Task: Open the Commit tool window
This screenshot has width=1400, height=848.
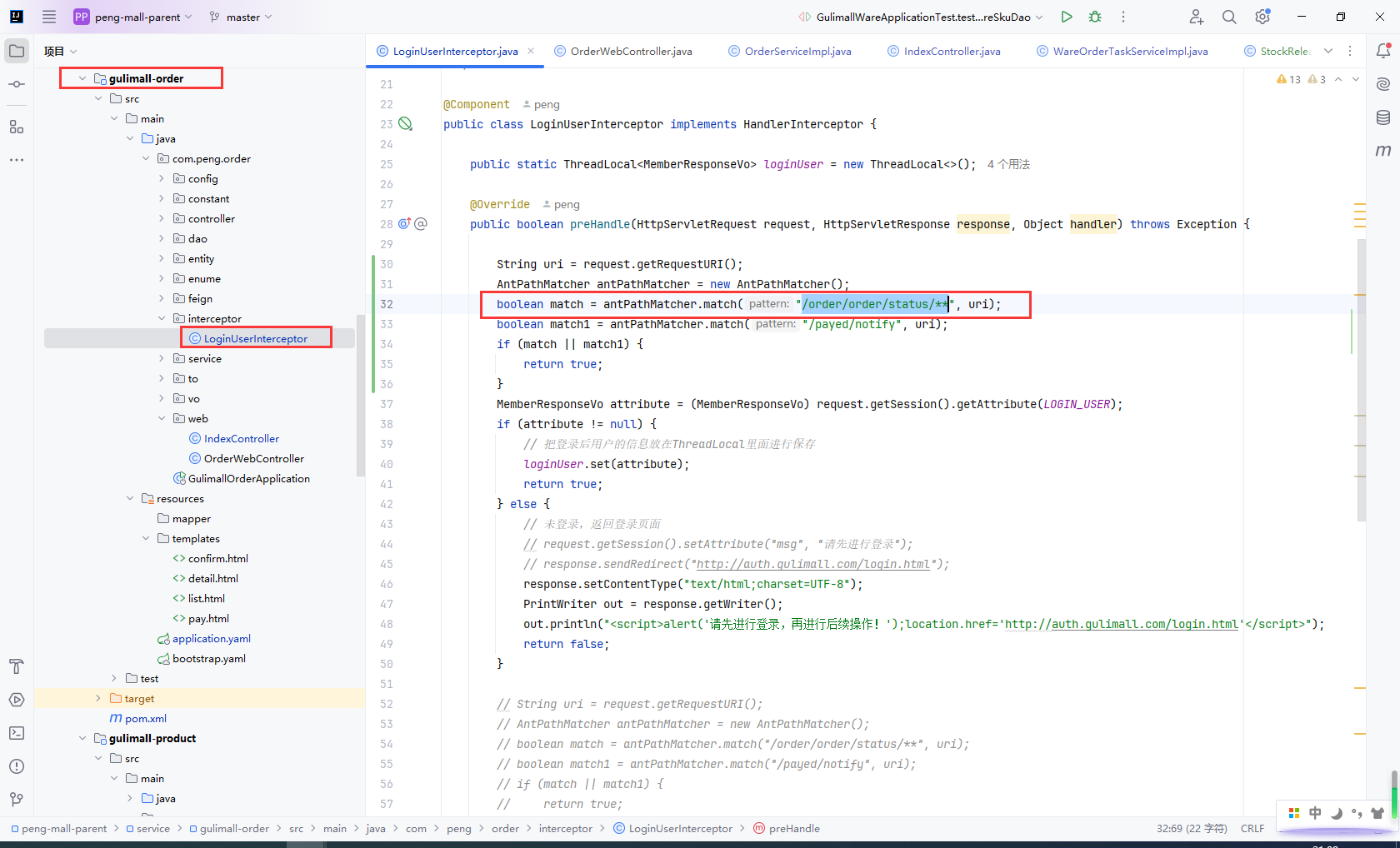Action: click(17, 84)
